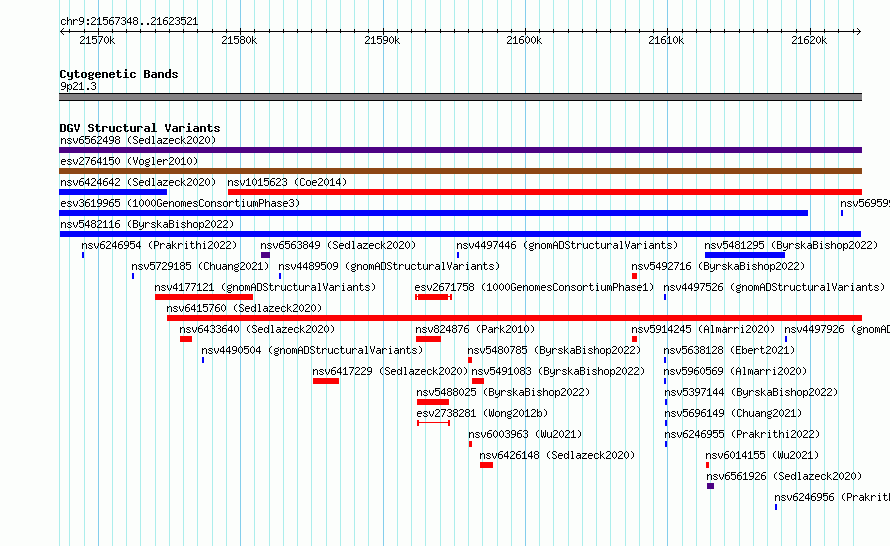This screenshot has height=546, width=890.
Task: Open nsv6561926 (Sedlazeck2020) label
Action: coord(784,476)
